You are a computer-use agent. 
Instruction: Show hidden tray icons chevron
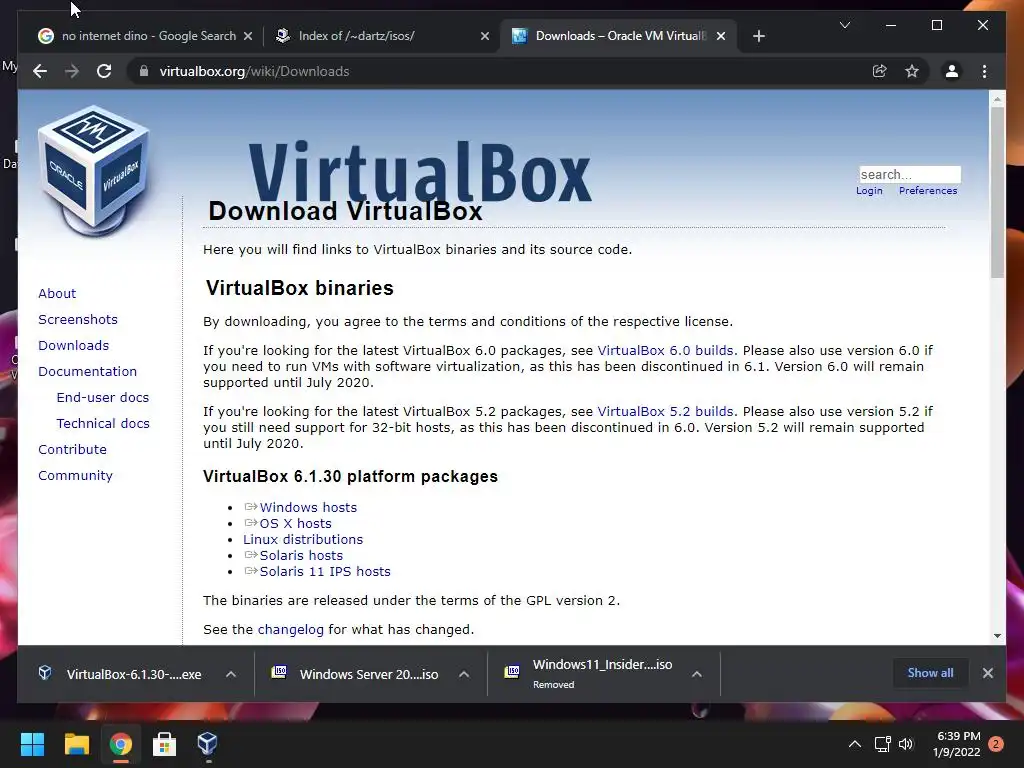854,744
